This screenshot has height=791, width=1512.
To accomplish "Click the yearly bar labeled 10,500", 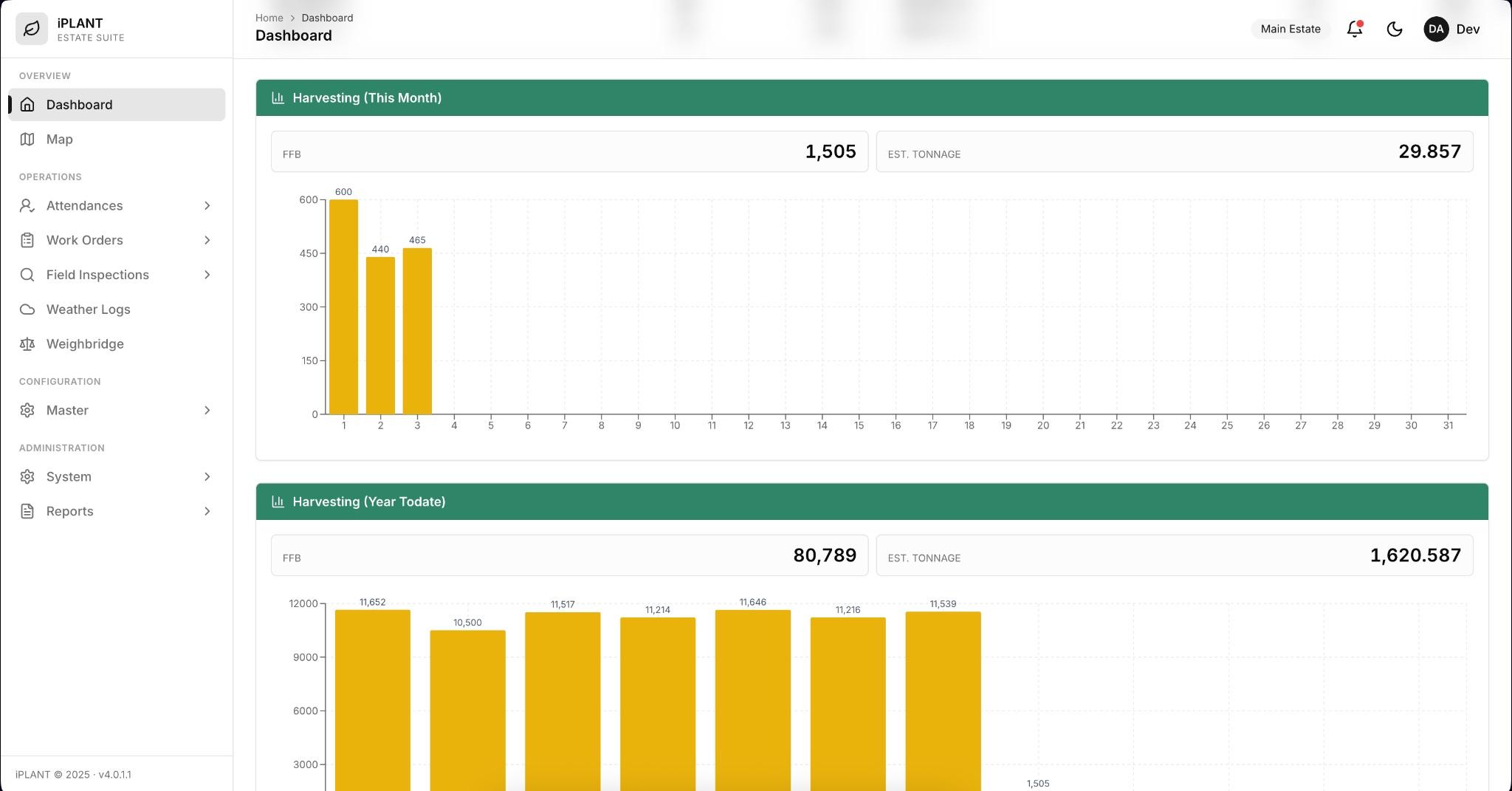I will (x=468, y=710).
